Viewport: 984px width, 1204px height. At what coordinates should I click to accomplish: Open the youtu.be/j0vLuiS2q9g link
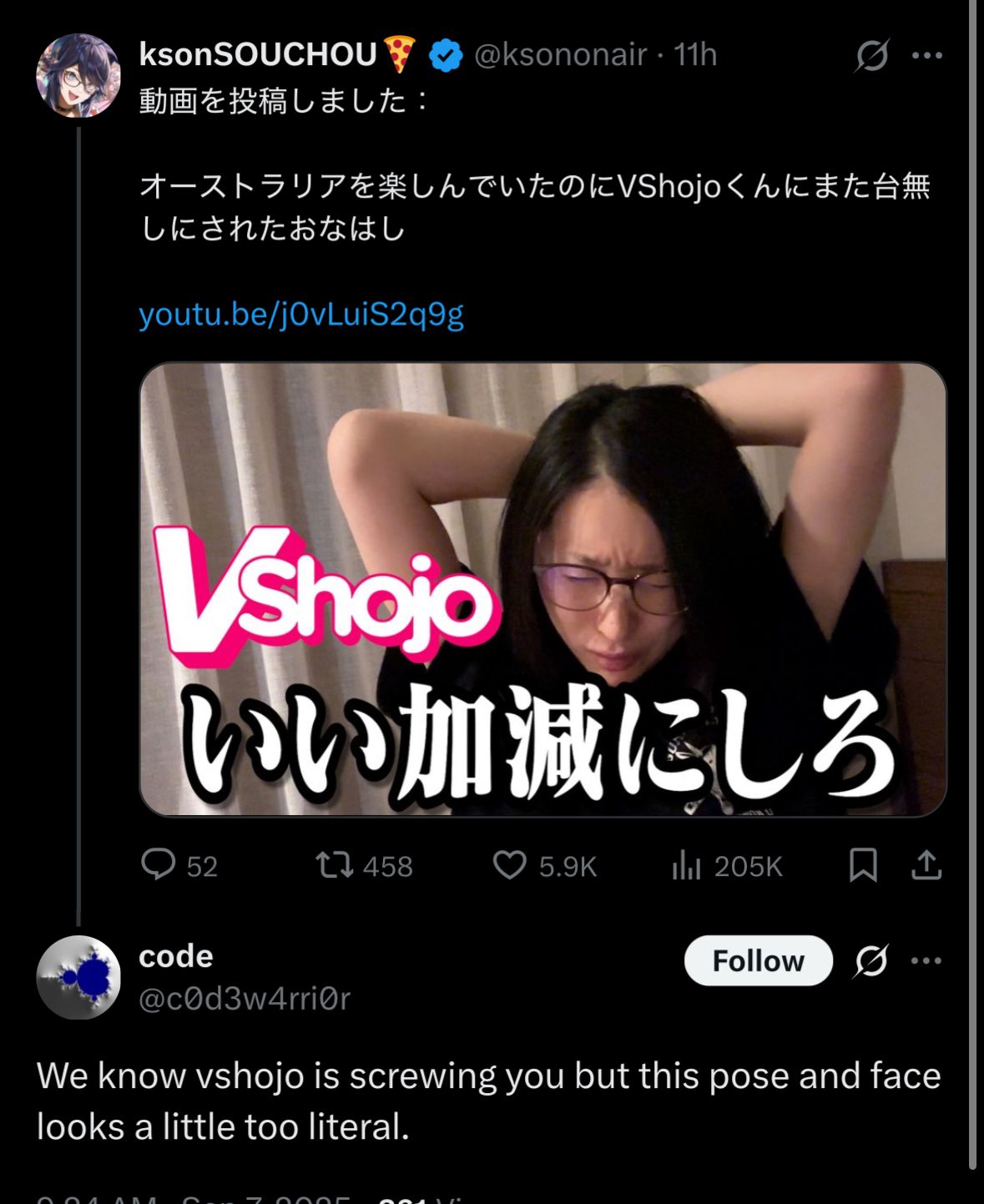pos(301,315)
